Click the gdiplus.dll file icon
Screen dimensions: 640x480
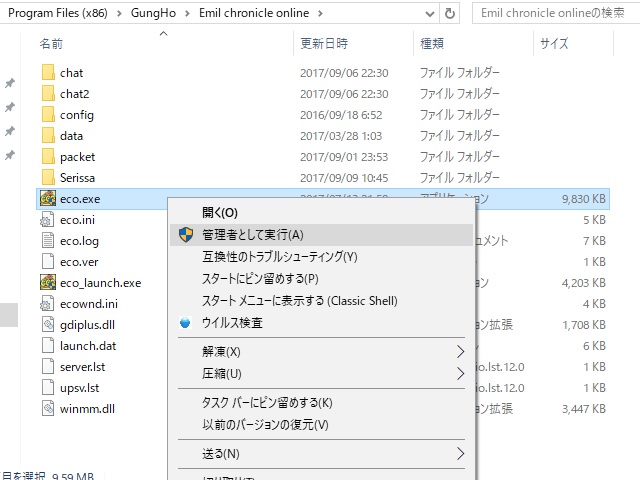tap(48, 324)
